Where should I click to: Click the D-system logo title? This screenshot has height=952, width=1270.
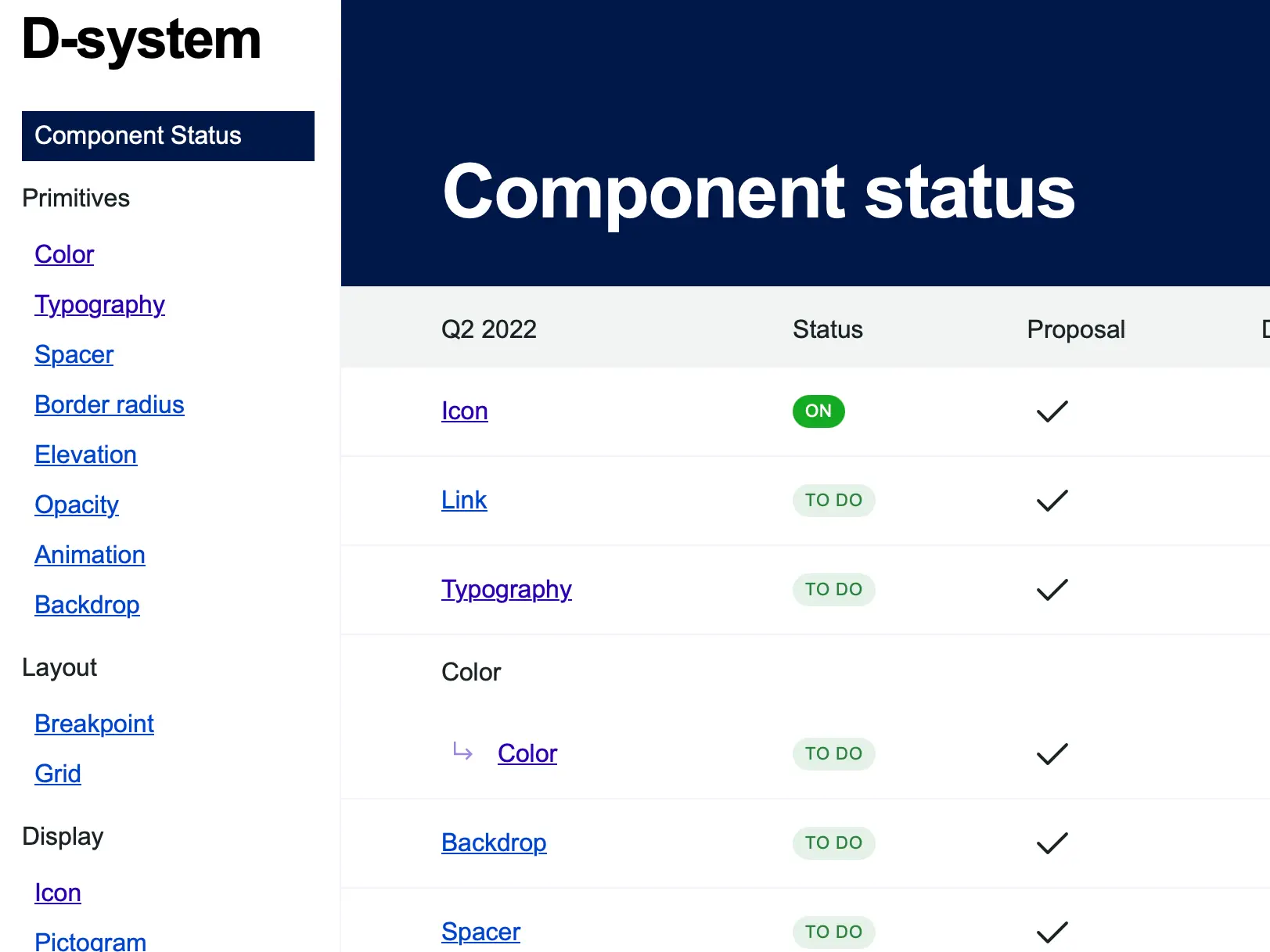(x=142, y=39)
